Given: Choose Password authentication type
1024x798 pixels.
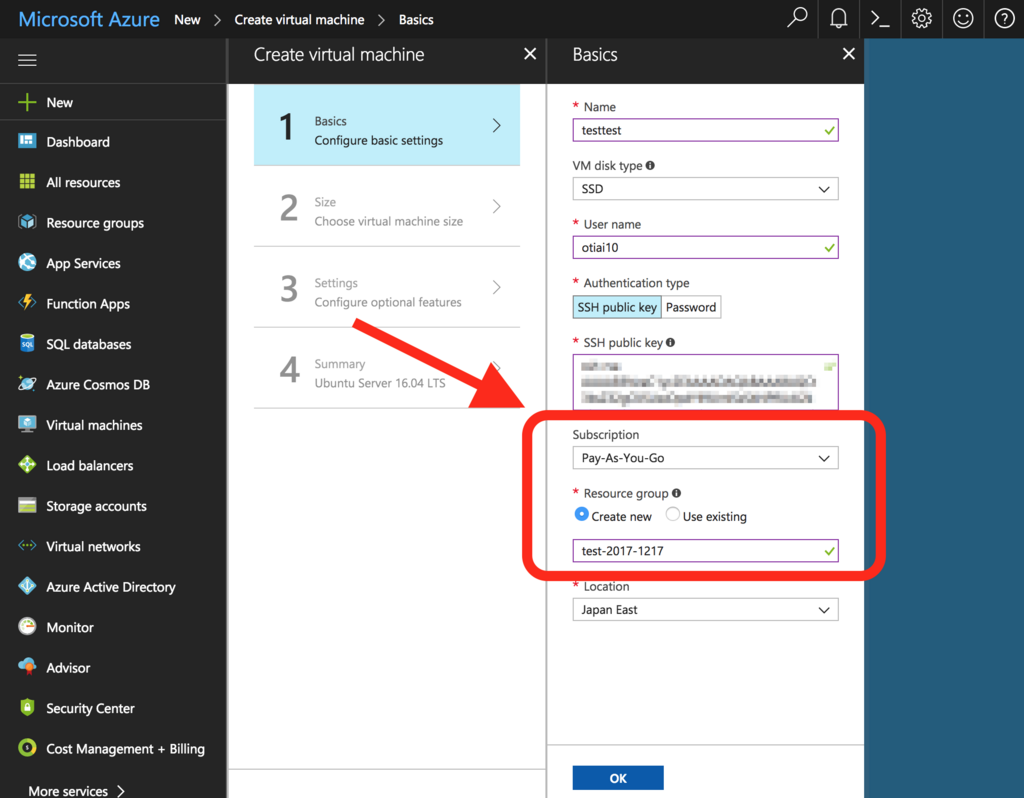Looking at the screenshot, I should tap(691, 307).
